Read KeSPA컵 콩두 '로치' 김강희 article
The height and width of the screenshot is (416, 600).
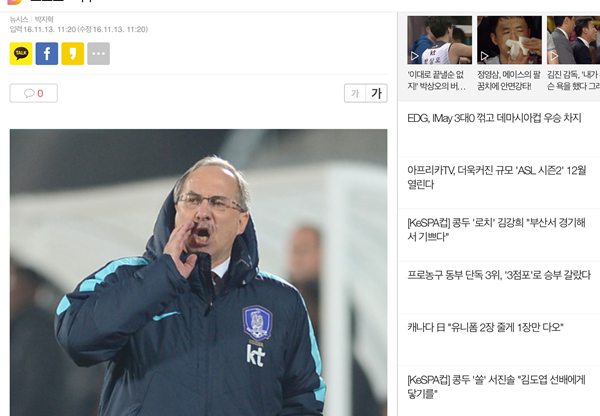click(497, 230)
